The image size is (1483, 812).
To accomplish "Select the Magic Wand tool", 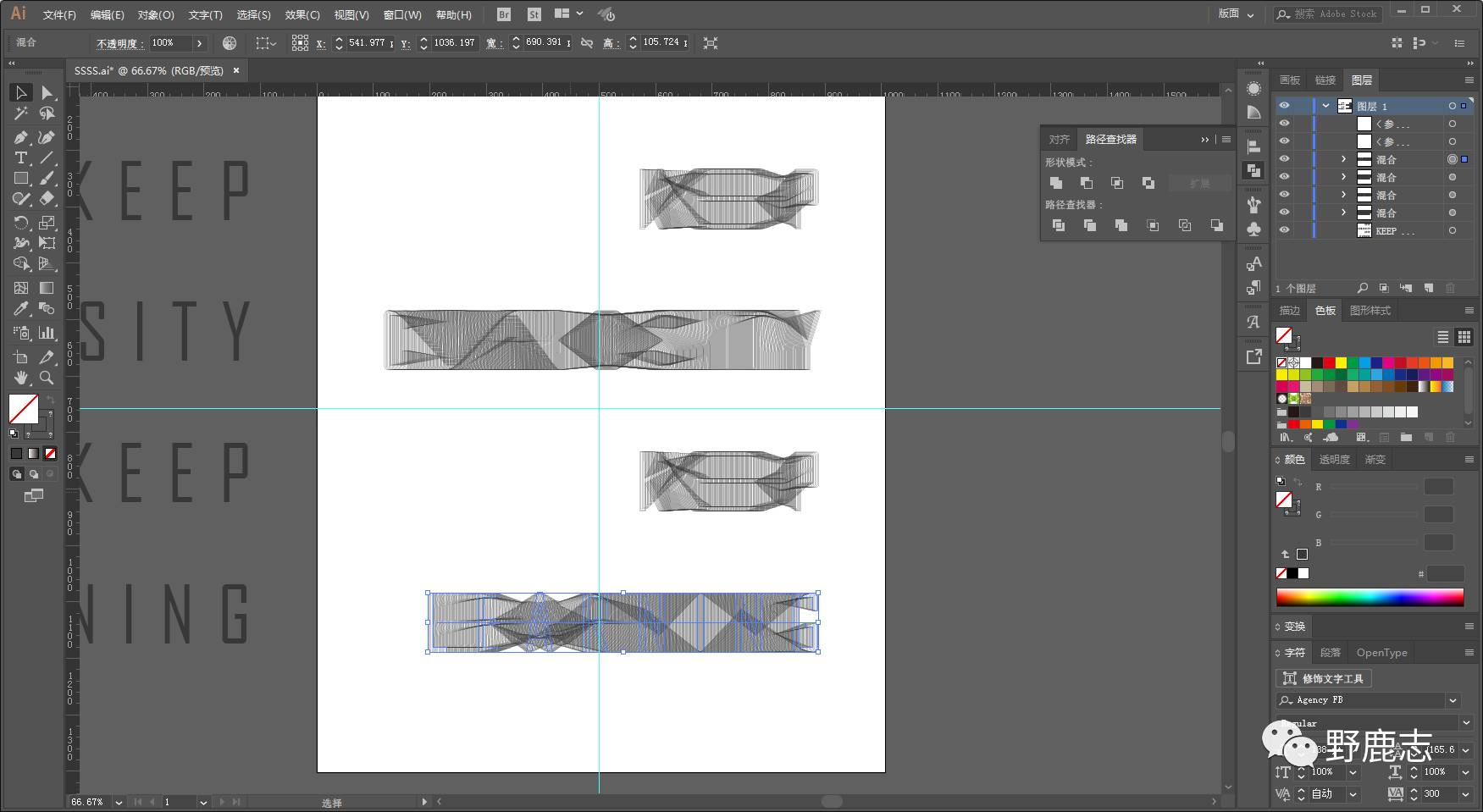I will 21,113.
